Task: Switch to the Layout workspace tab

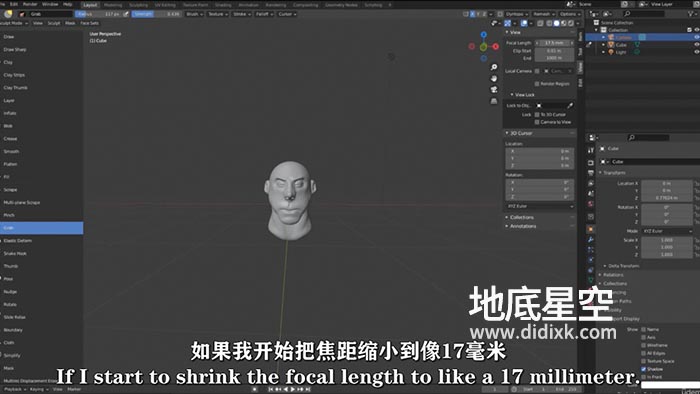Action: pos(90,5)
